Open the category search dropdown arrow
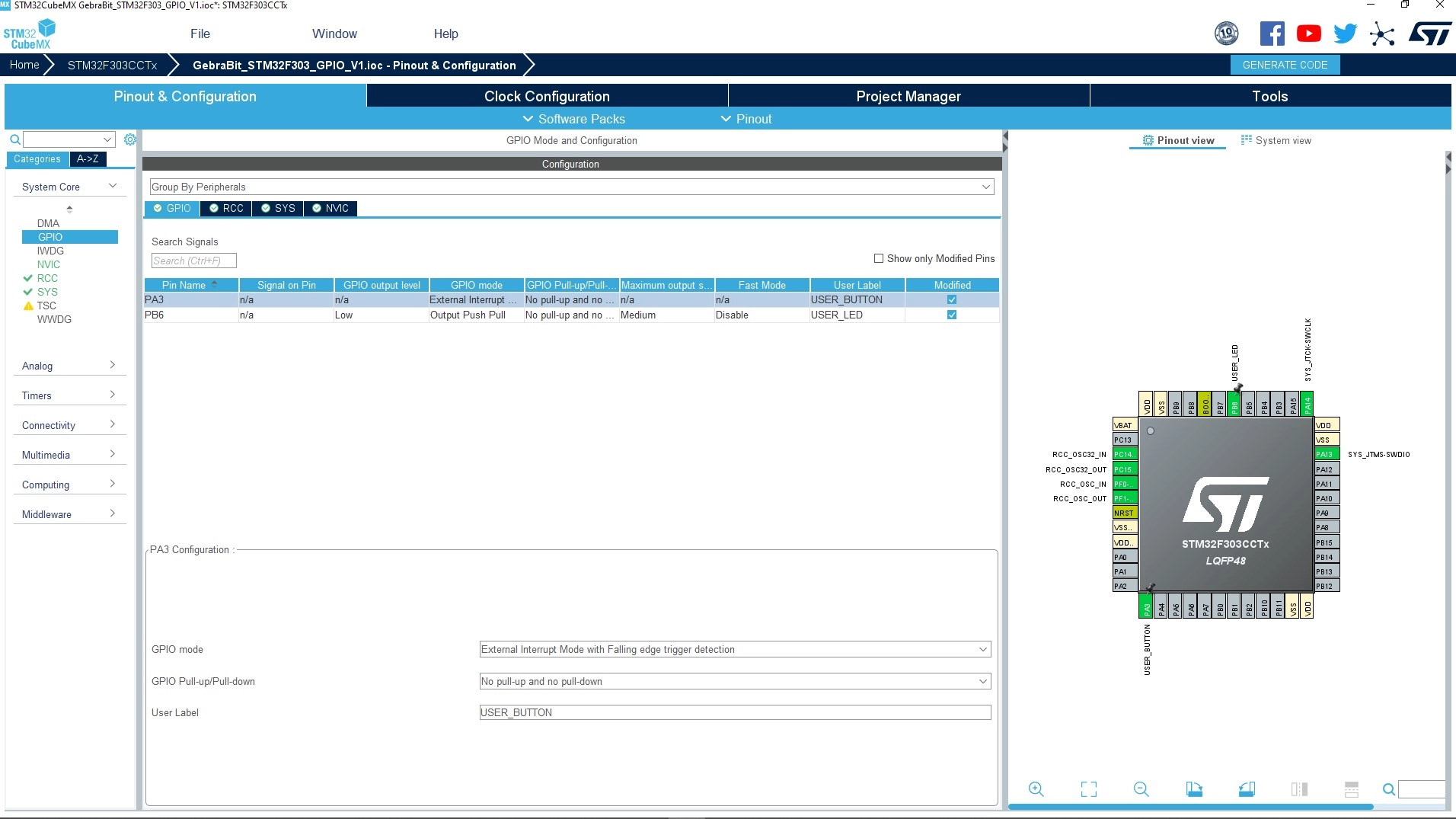The width and height of the screenshot is (1456, 819). tap(107, 139)
